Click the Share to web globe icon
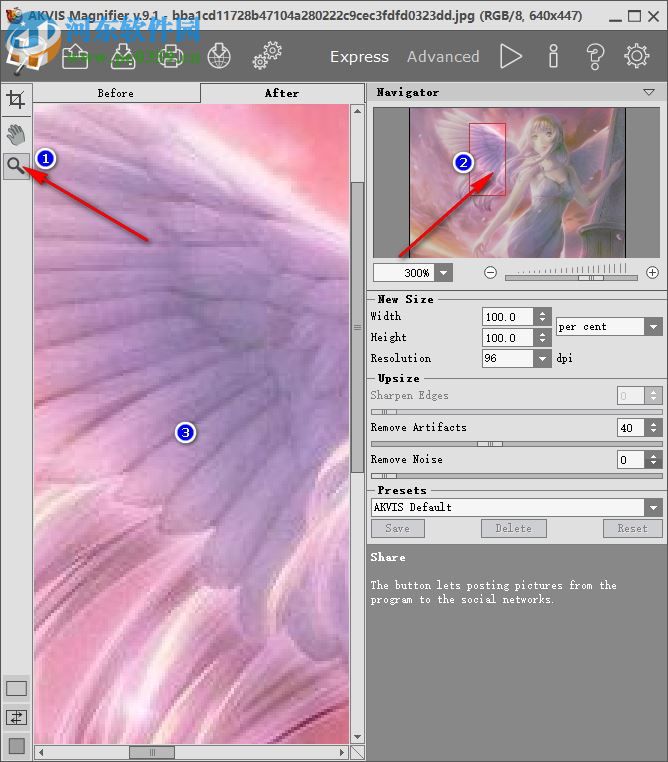This screenshot has width=668, height=762. 219,56
